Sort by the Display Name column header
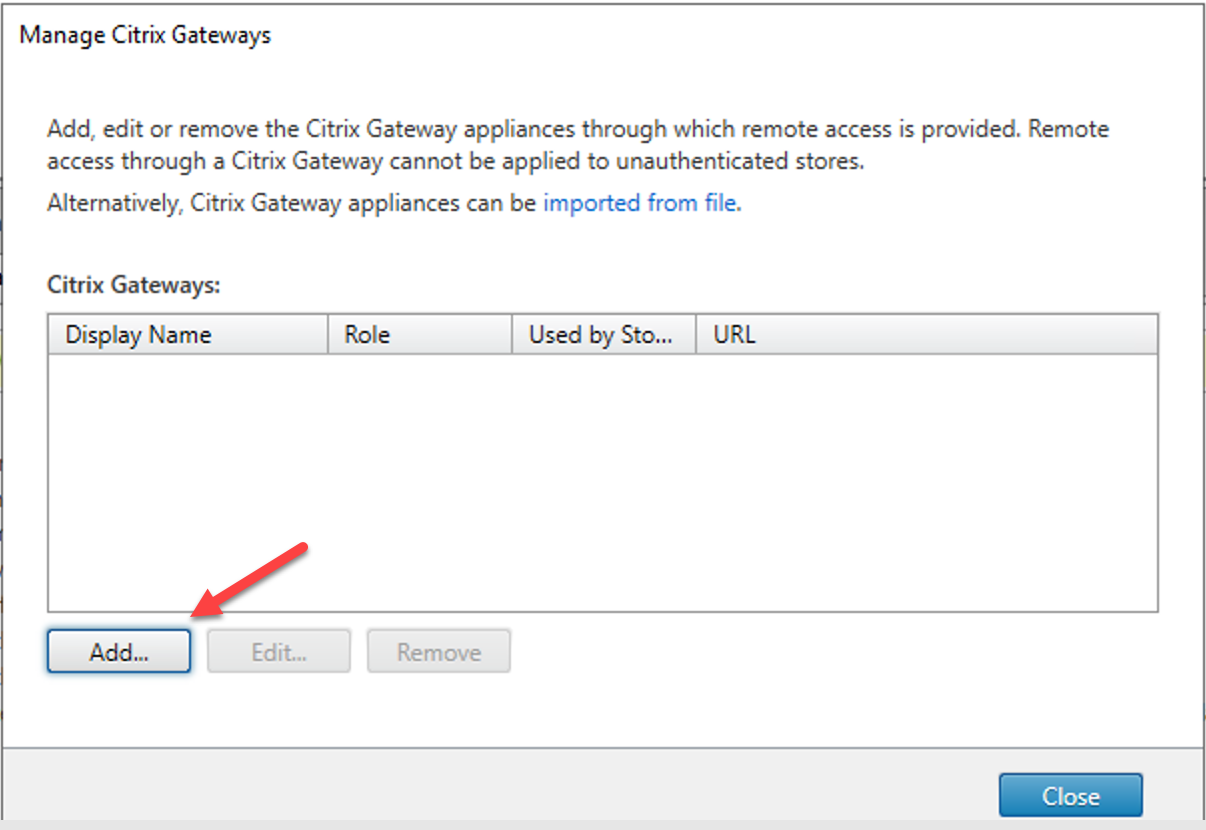This screenshot has width=1206, height=830. [138, 335]
